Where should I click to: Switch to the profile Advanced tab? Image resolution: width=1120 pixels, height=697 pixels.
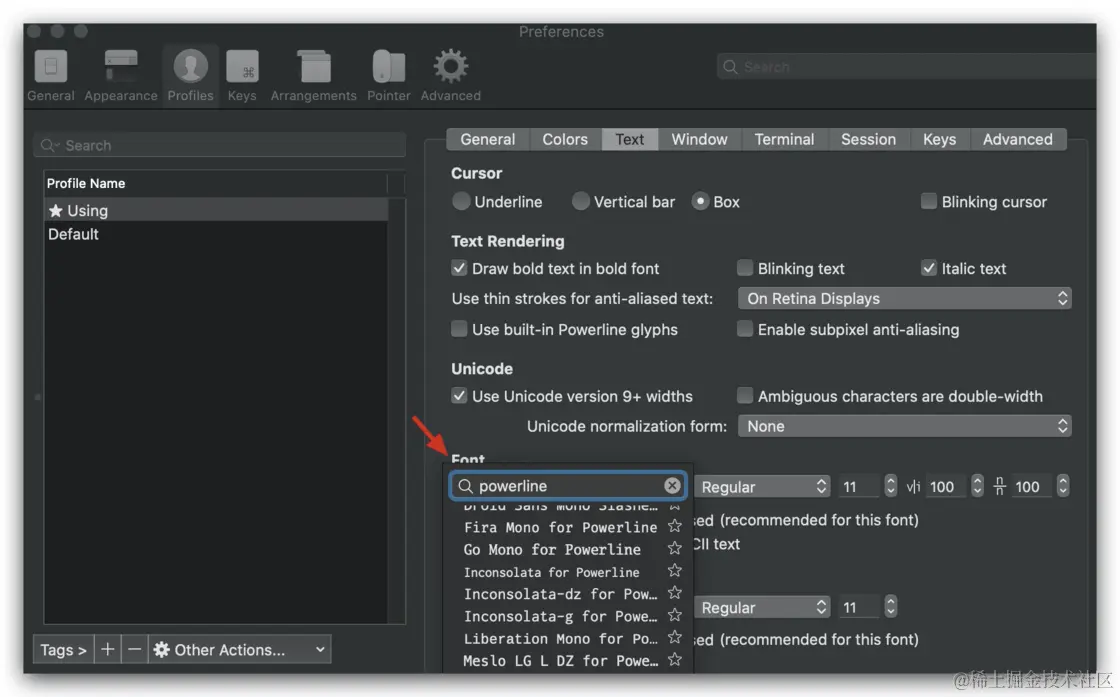coord(1018,139)
